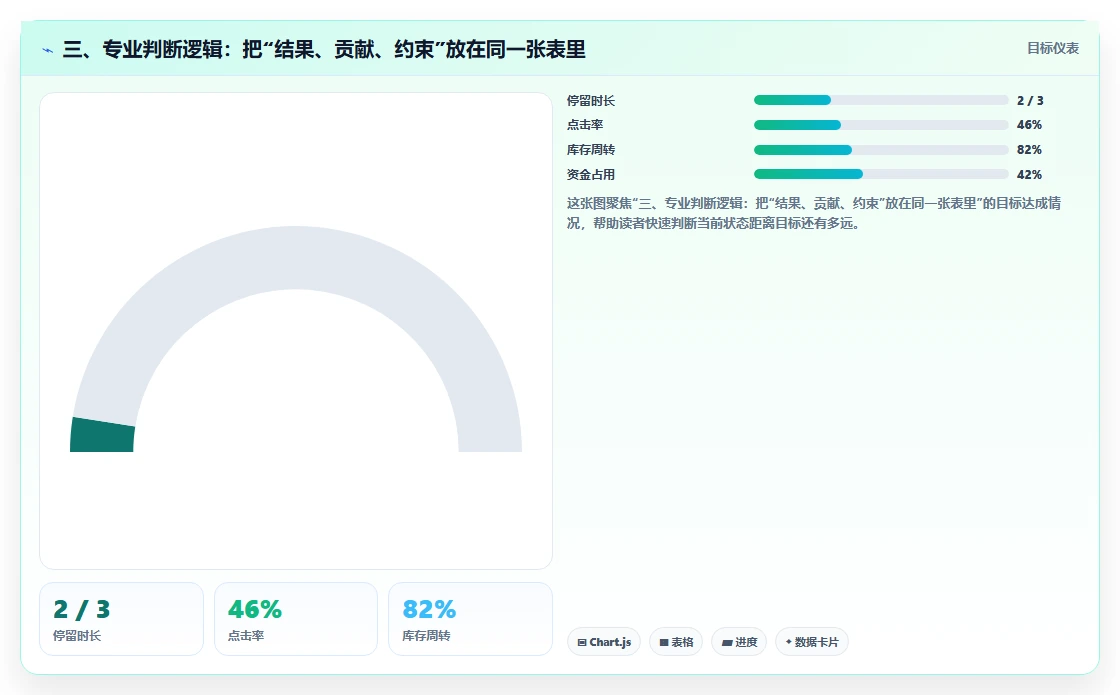Click the 2 / 3 value beside progress bar

tap(1030, 101)
